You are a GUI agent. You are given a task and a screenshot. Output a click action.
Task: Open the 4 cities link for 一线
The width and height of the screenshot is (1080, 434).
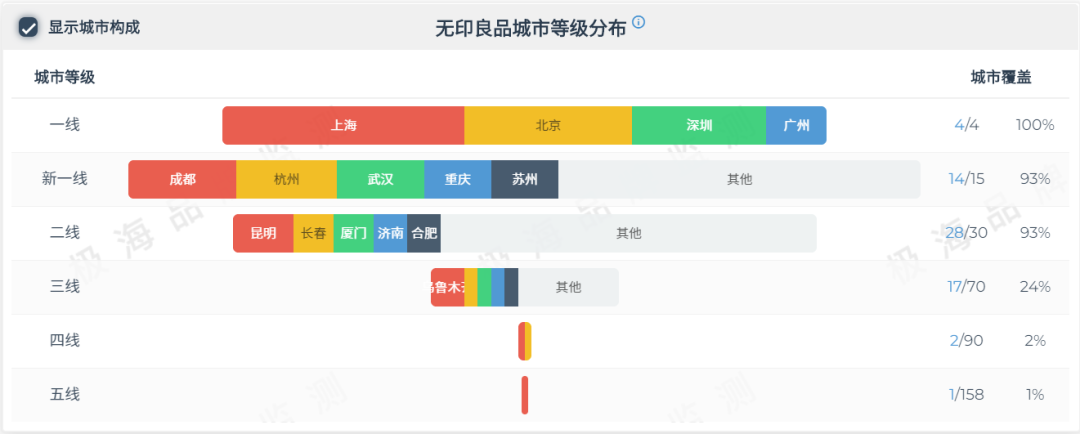[959, 125]
